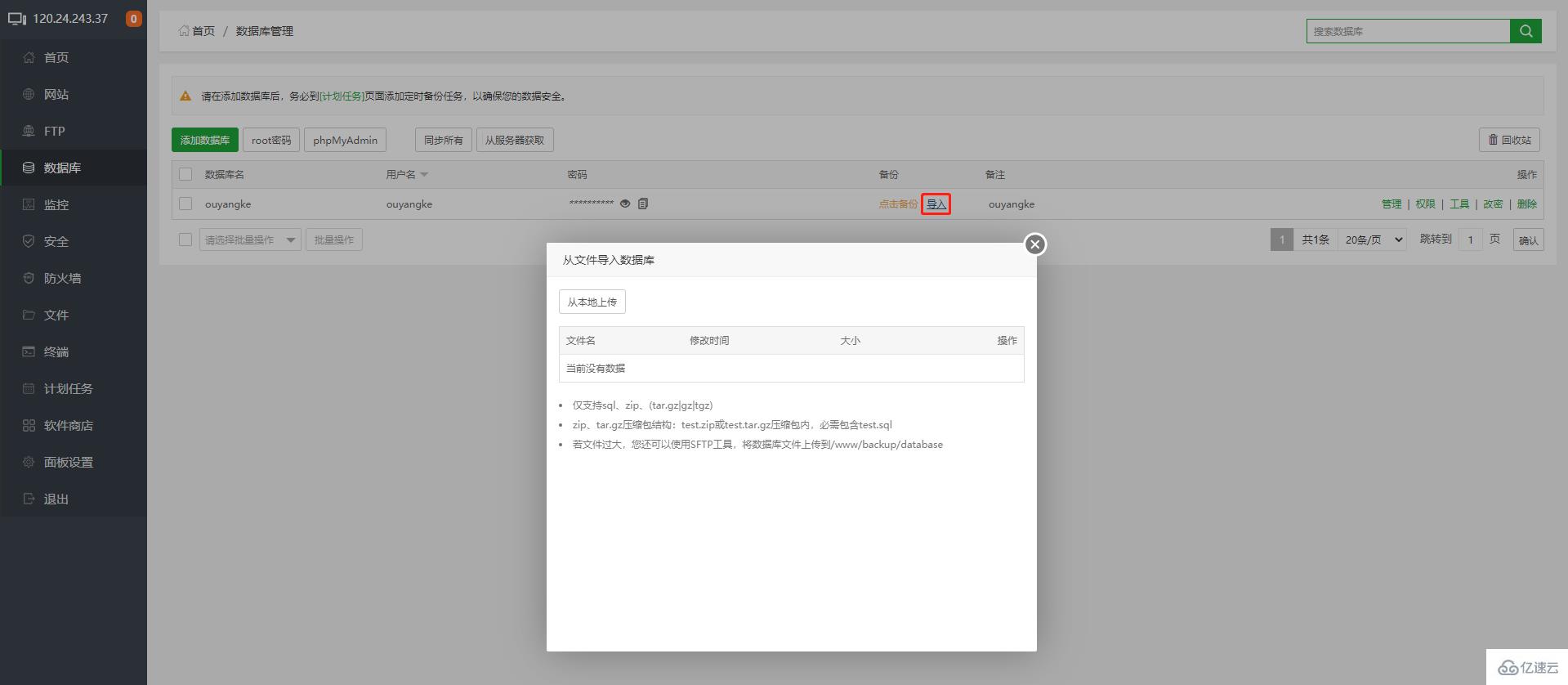The height and width of the screenshot is (685, 1568).
Task: Click the 批量操作 button
Action: [334, 240]
